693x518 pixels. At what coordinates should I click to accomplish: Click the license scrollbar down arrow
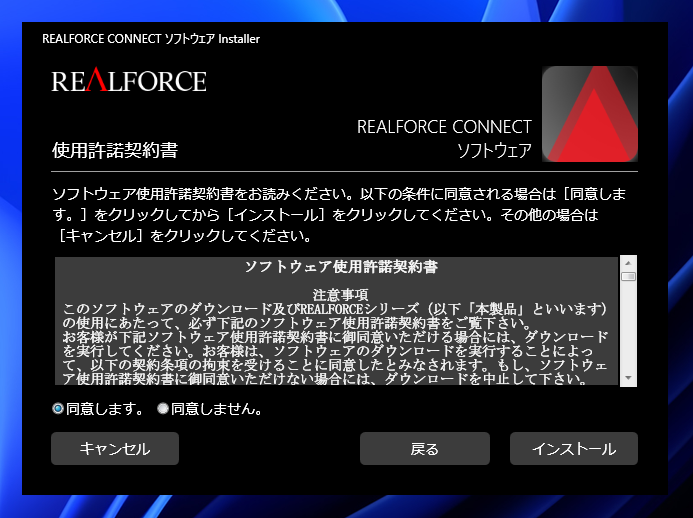point(628,378)
